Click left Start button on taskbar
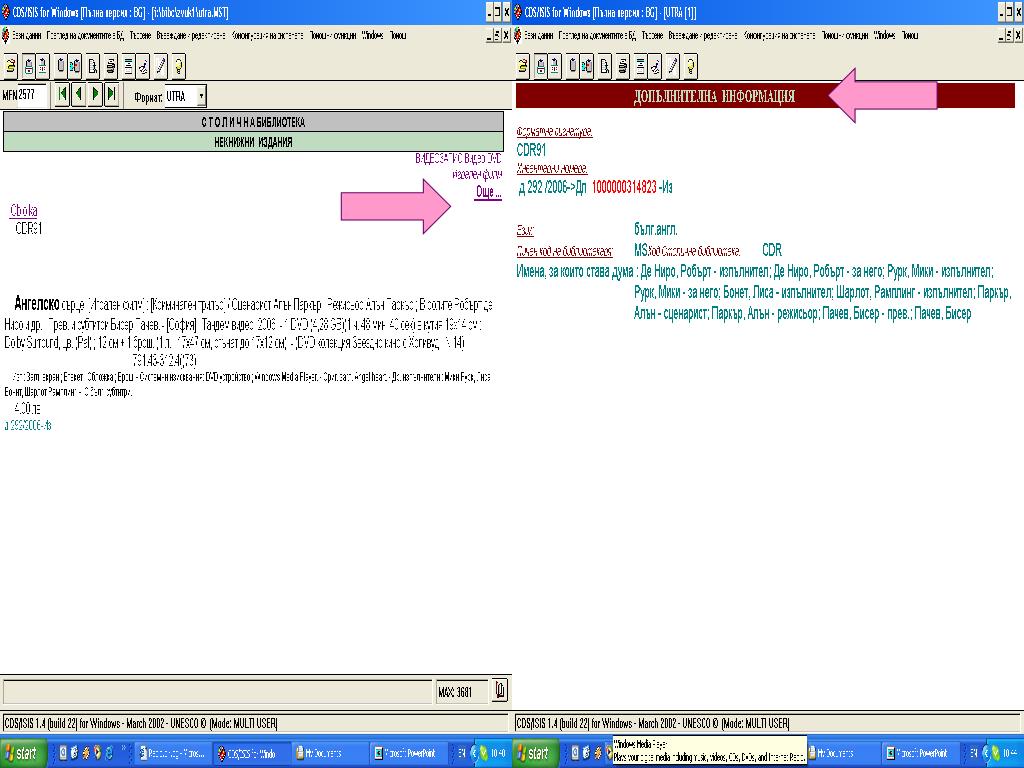1024x768 pixels. tap(24, 754)
